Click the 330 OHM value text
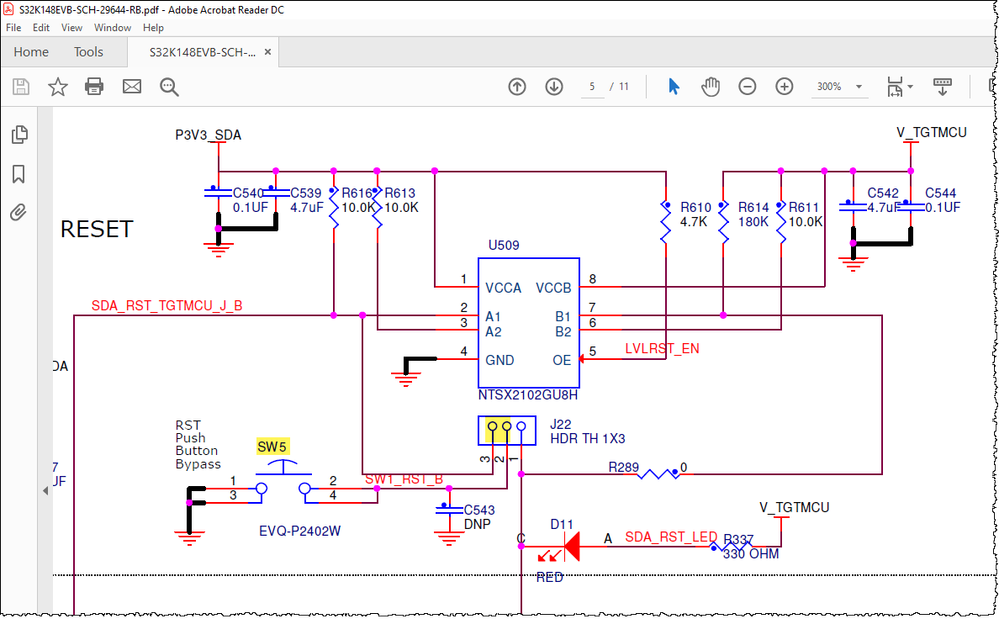Image resolution: width=999 pixels, height=619 pixels. (751, 554)
